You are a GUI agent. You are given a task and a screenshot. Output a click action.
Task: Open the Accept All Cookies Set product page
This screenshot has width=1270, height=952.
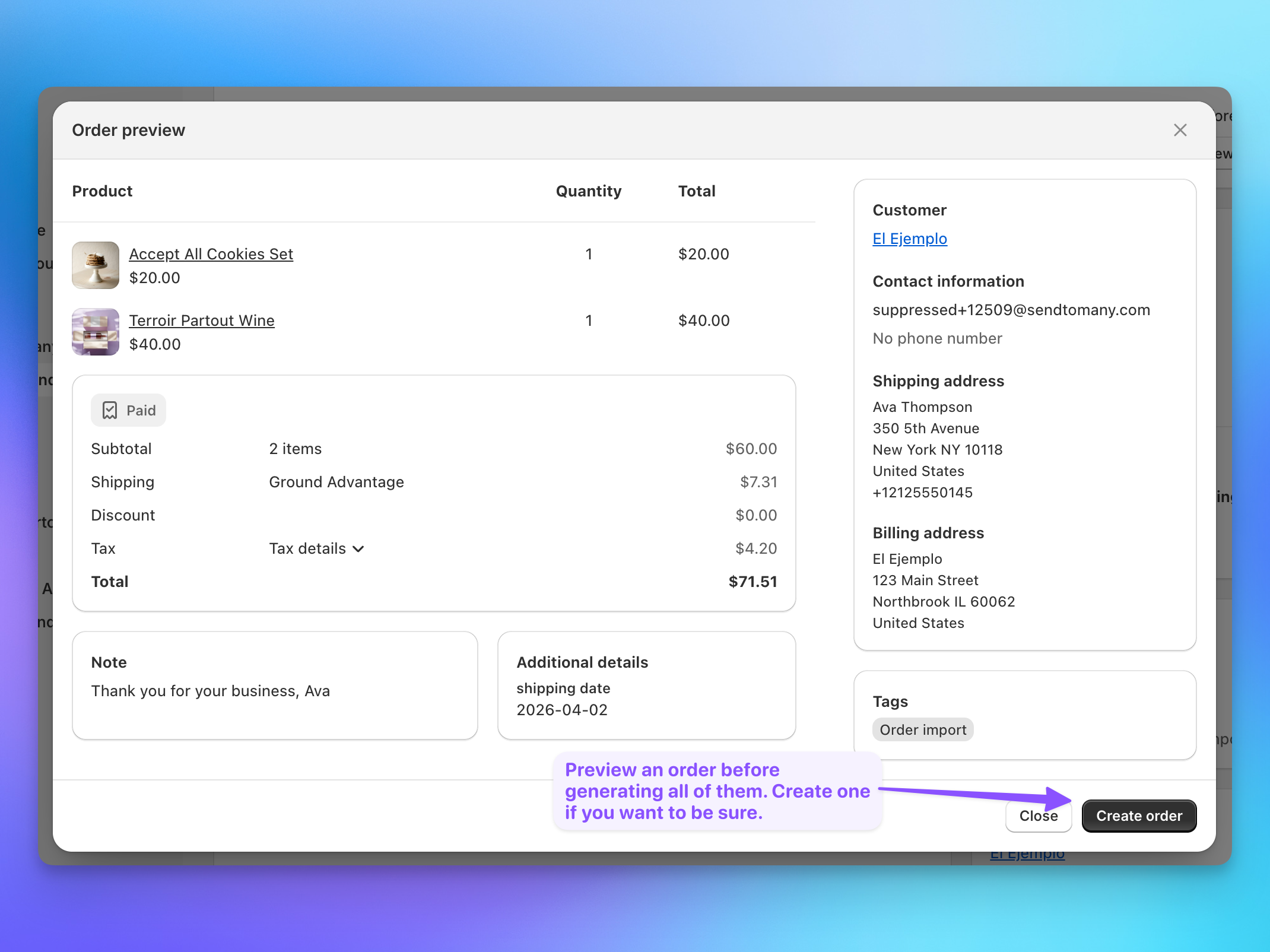[211, 253]
